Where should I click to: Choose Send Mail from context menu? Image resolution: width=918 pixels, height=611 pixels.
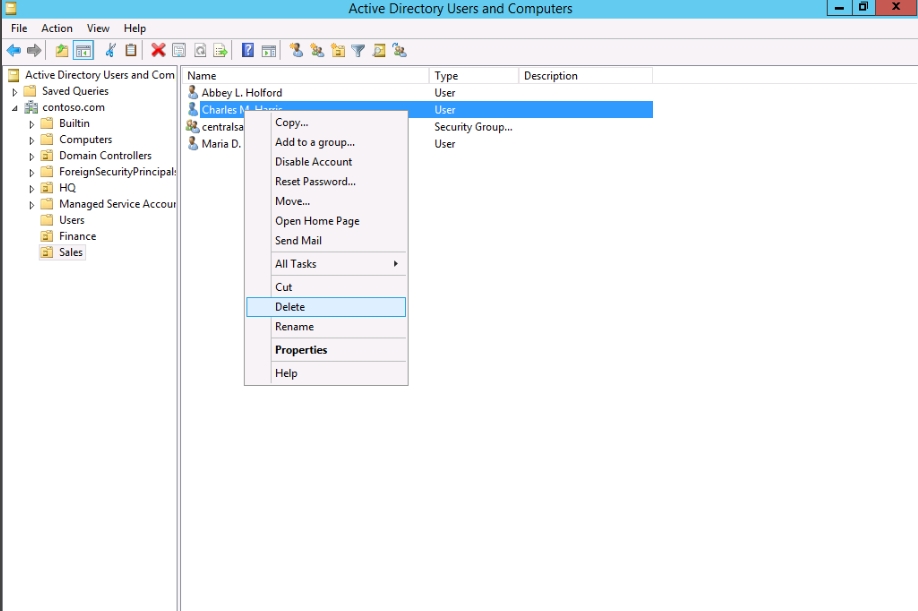pos(326,241)
